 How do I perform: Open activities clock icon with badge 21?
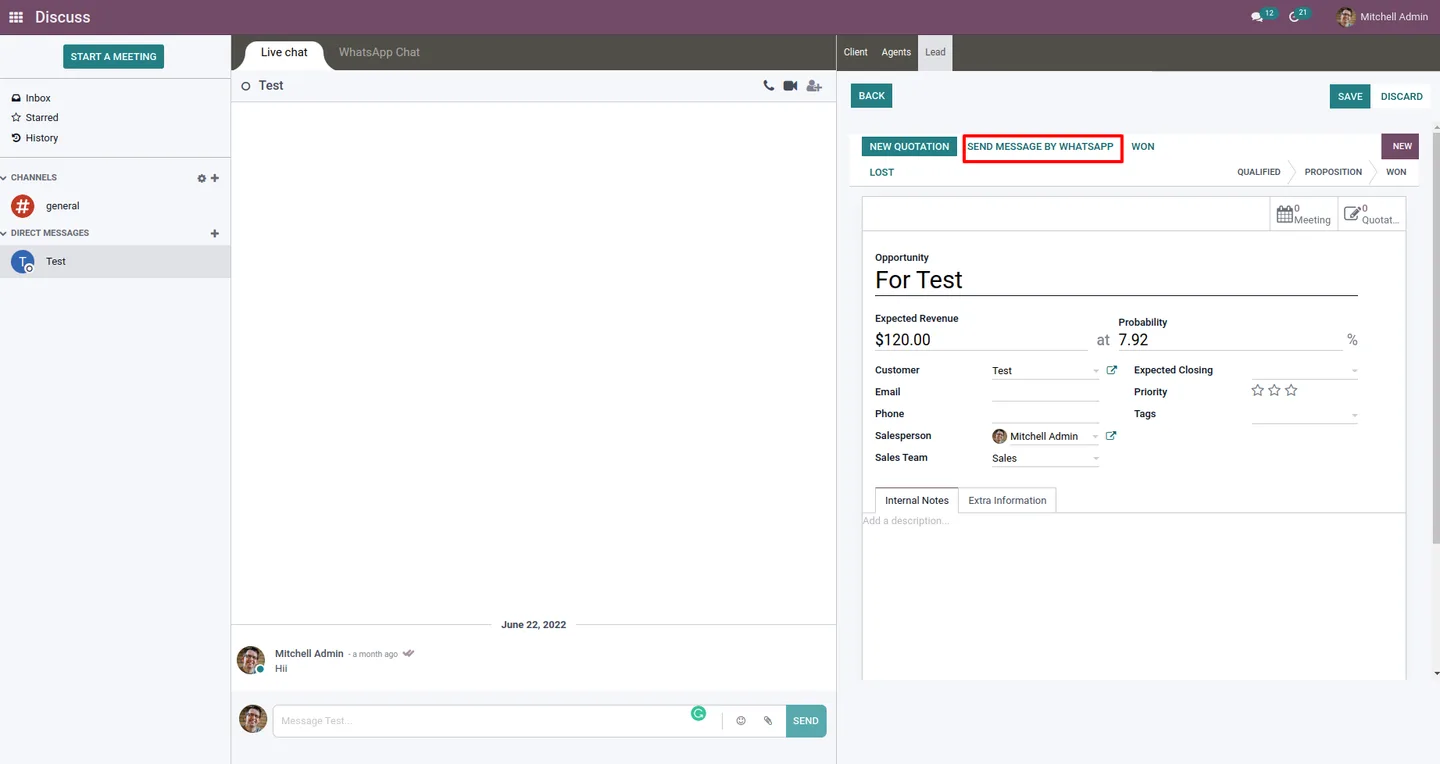(1299, 16)
